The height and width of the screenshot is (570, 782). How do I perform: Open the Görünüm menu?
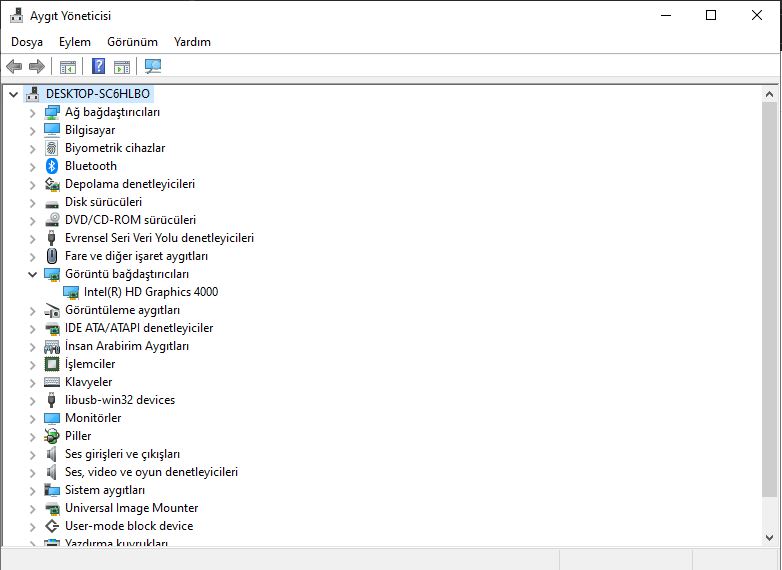coord(132,42)
